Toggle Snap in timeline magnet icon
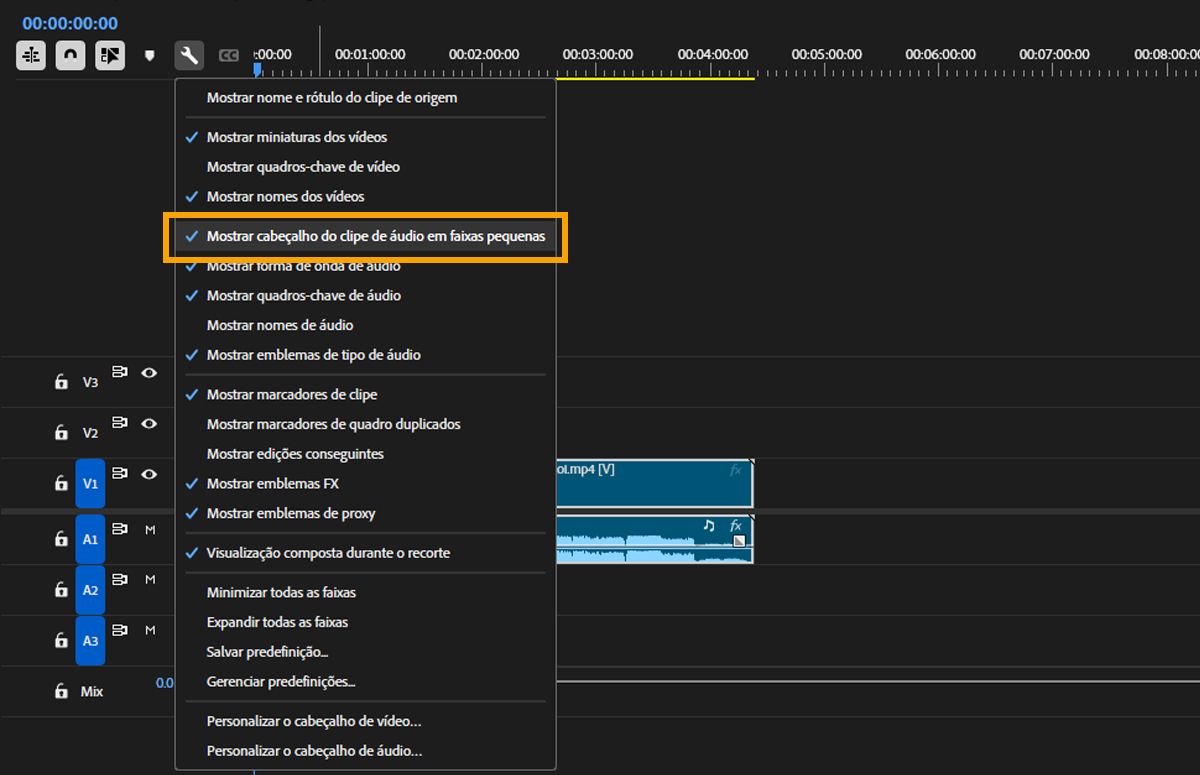 tap(70, 56)
